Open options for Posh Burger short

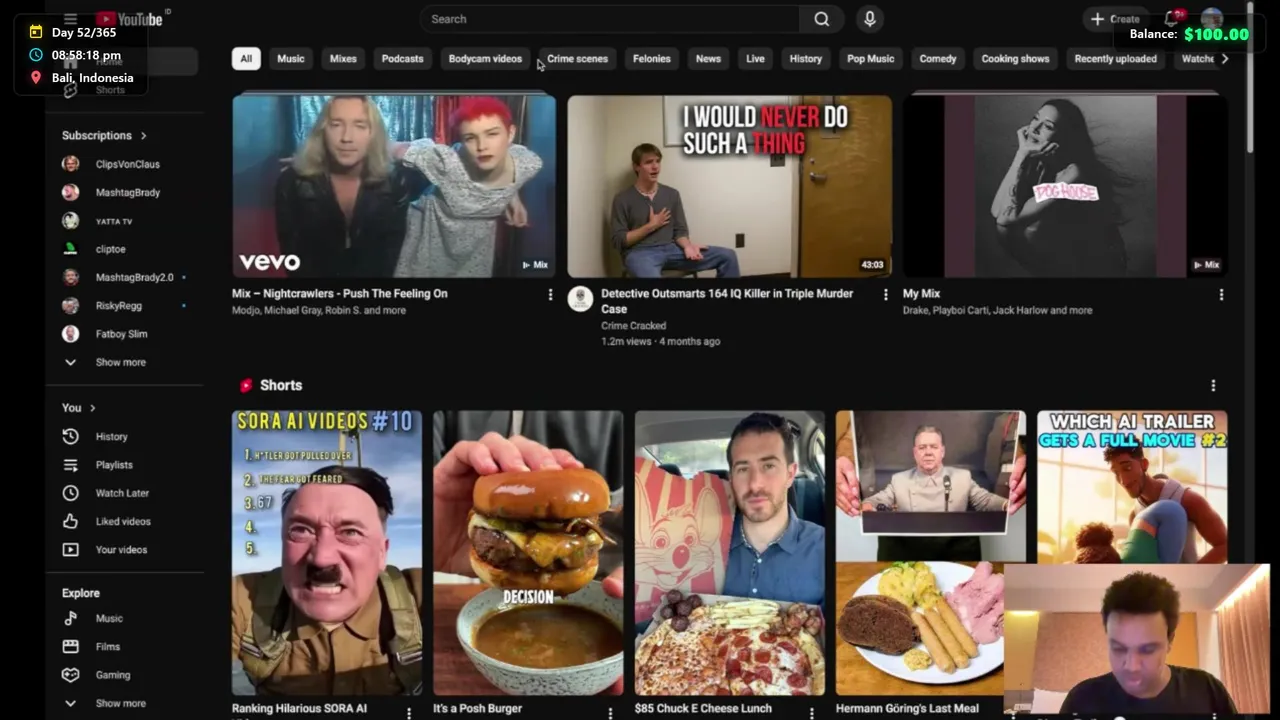(610, 713)
